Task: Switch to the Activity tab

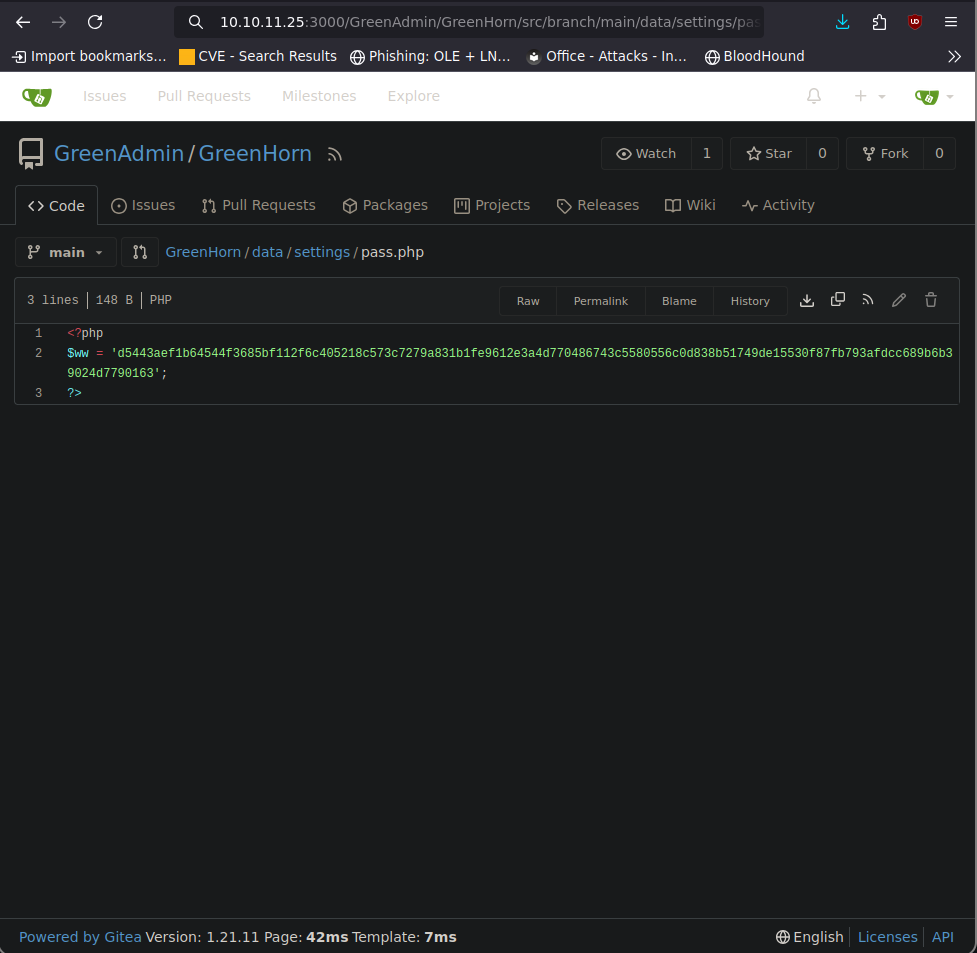Action: pyautogui.click(x=778, y=206)
